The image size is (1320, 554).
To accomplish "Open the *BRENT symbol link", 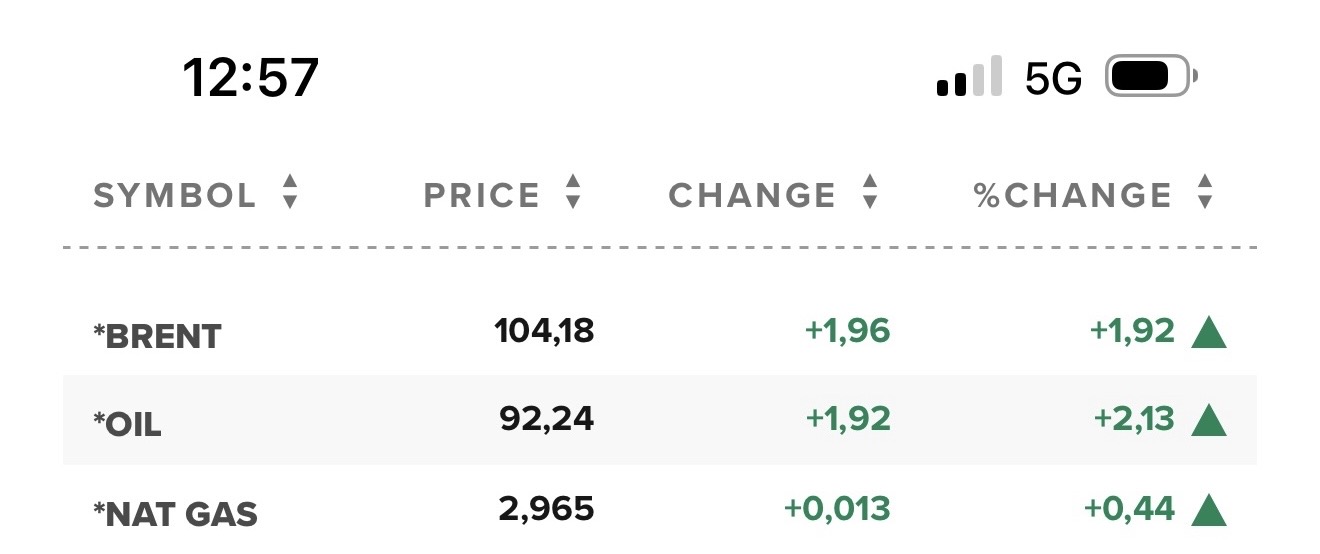I will coord(157,337).
